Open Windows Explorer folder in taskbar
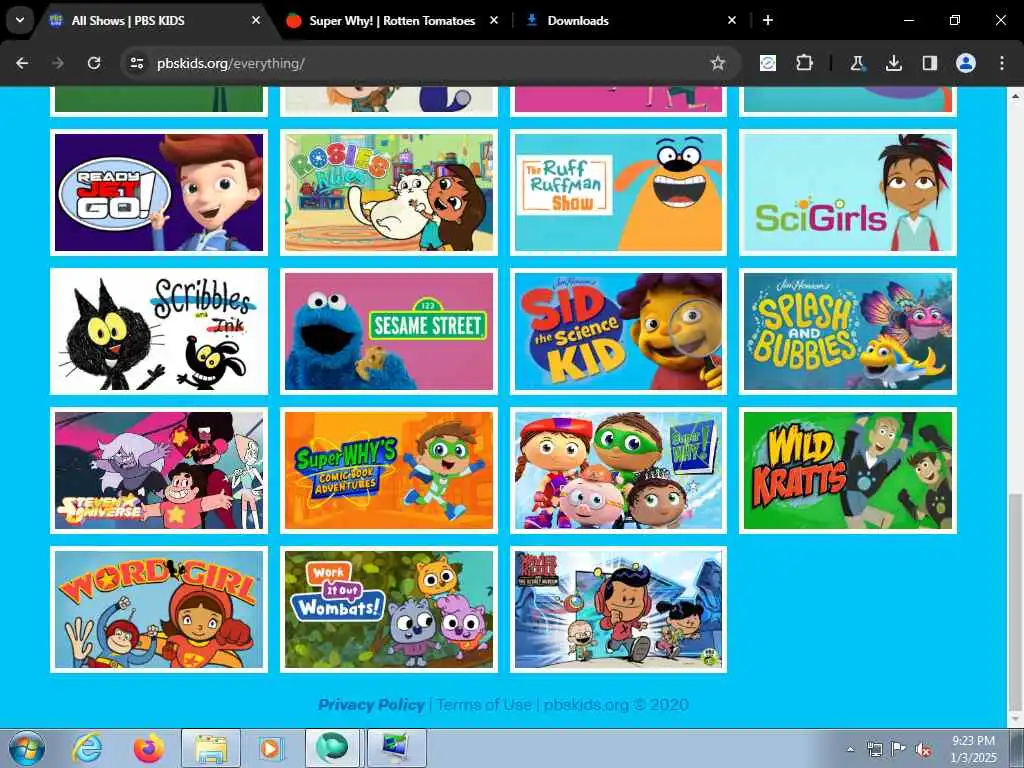 pyautogui.click(x=210, y=748)
